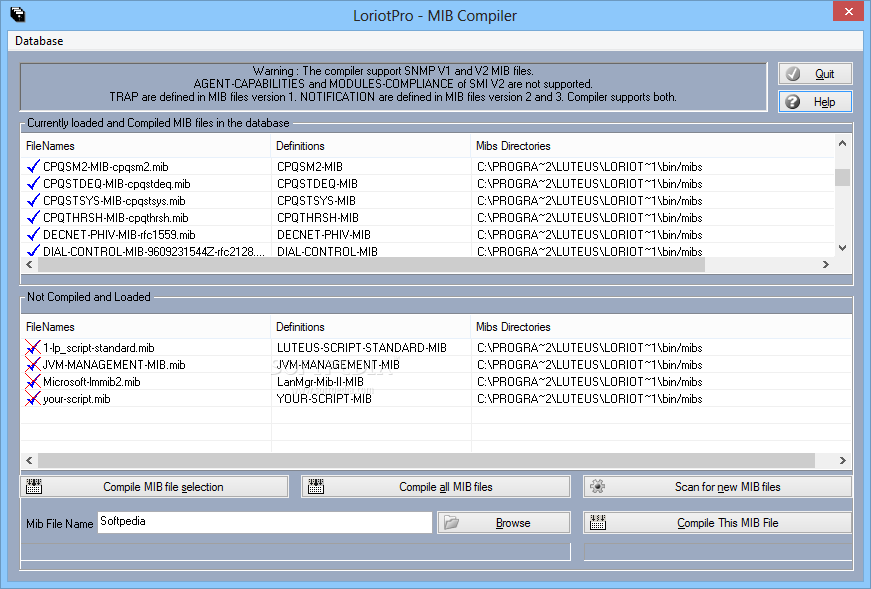Open the Database menu
This screenshot has width=871, height=589.
click(x=39, y=41)
